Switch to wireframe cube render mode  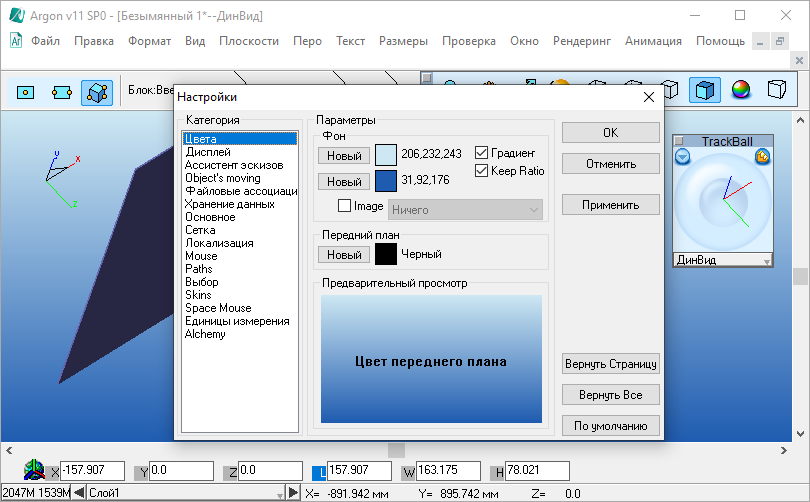tap(670, 90)
